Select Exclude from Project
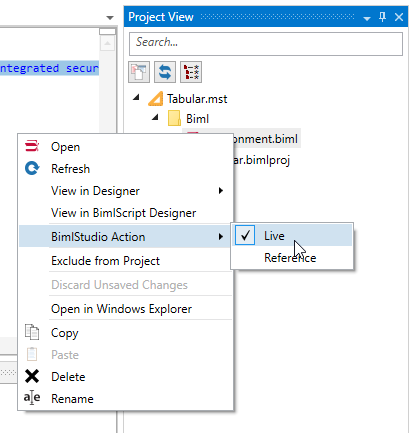Image resolution: width=414 pixels, height=433 pixels. pyautogui.click(x=126, y=261)
